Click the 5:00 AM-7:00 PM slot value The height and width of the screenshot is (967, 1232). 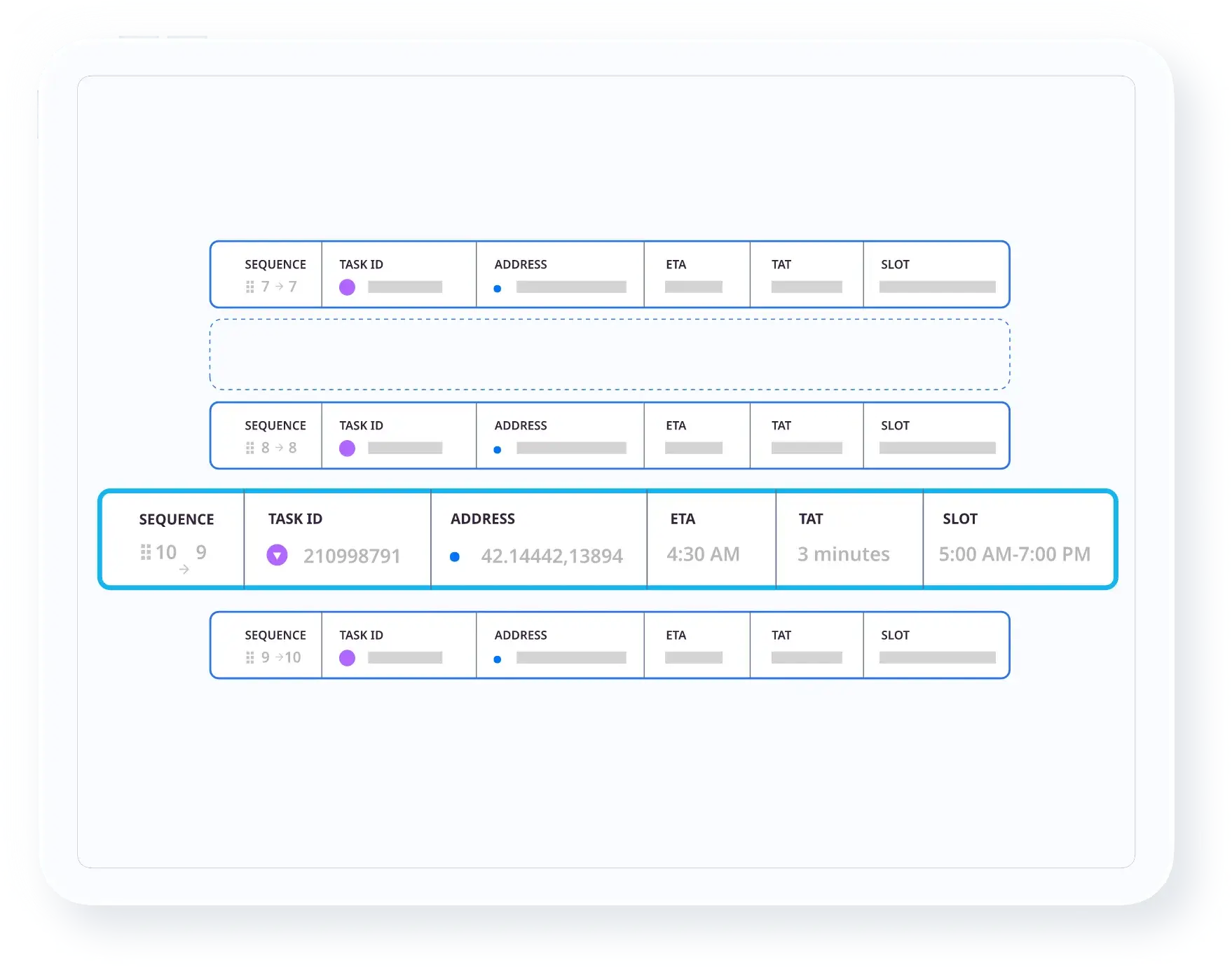tap(1014, 554)
